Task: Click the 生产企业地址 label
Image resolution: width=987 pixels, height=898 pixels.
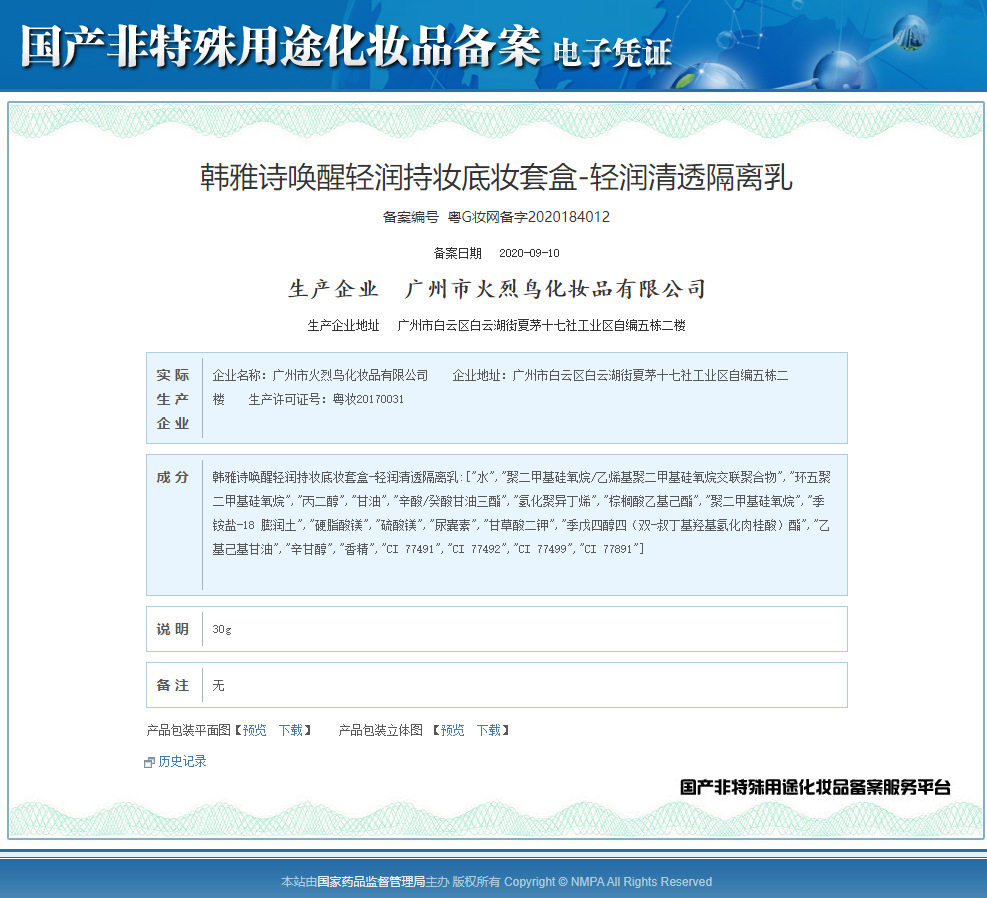Action: [344, 325]
